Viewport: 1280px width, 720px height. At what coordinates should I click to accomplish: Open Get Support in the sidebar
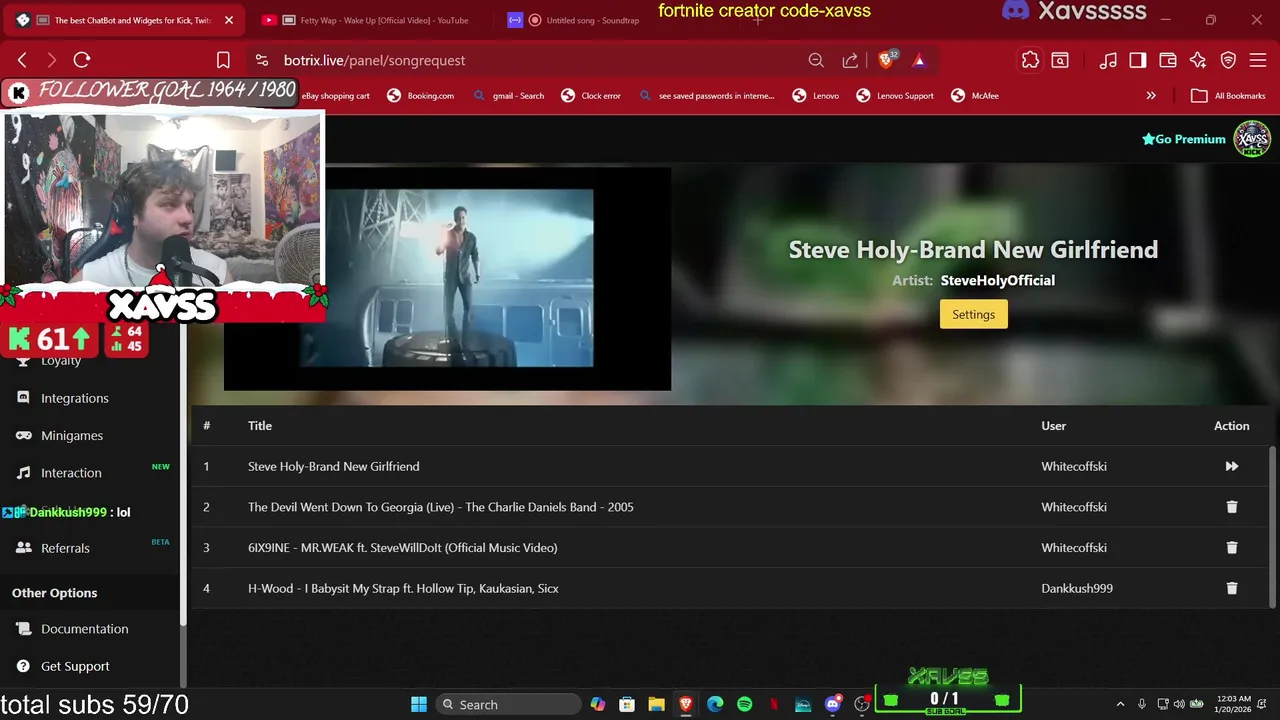point(75,666)
